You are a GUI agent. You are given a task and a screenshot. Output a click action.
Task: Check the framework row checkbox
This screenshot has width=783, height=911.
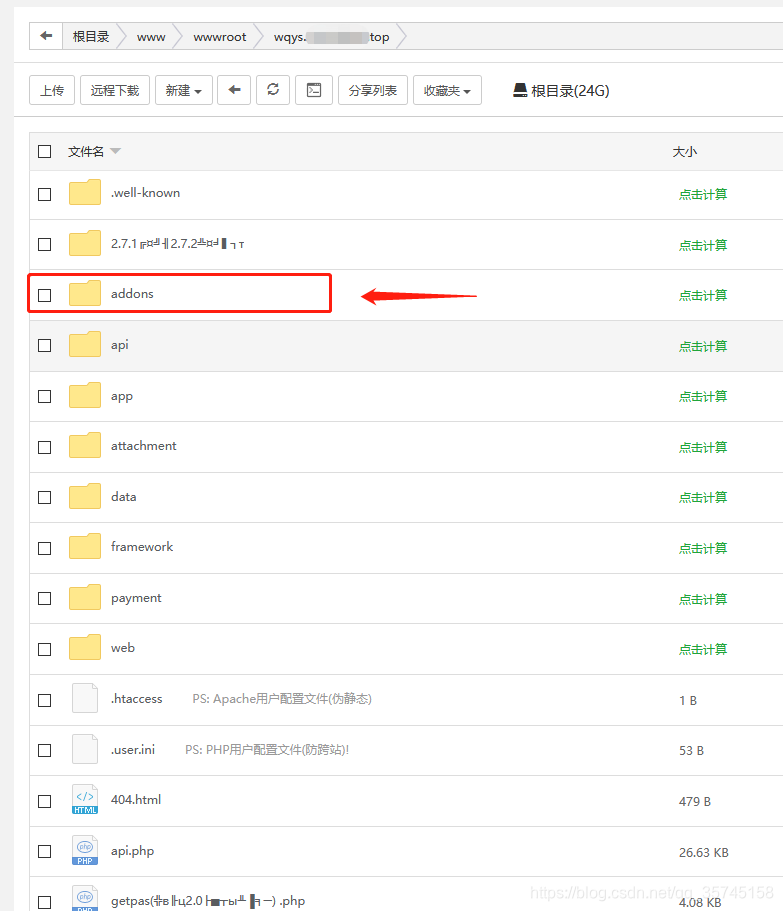point(44,548)
